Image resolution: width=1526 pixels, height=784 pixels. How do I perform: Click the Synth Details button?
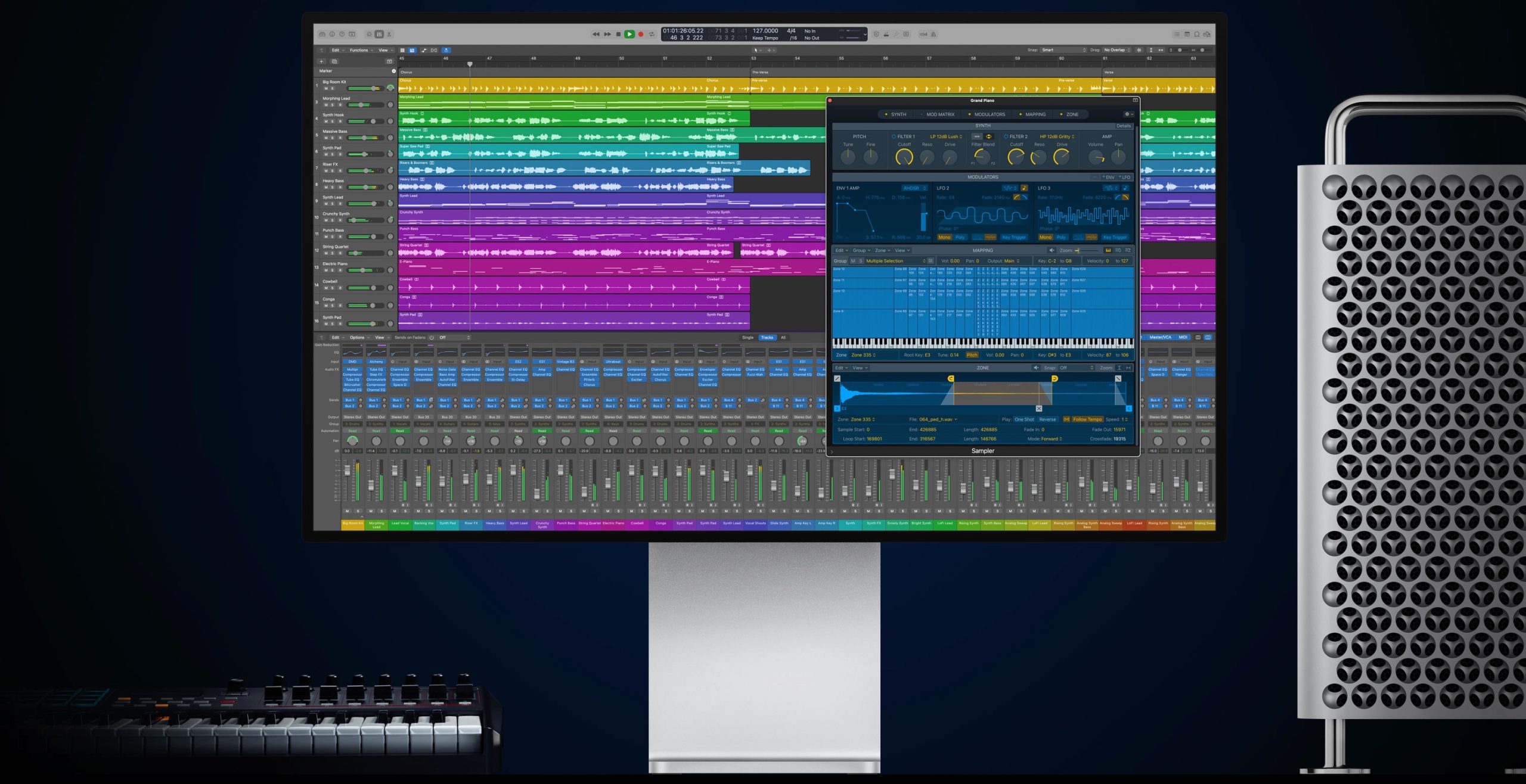point(1124,126)
